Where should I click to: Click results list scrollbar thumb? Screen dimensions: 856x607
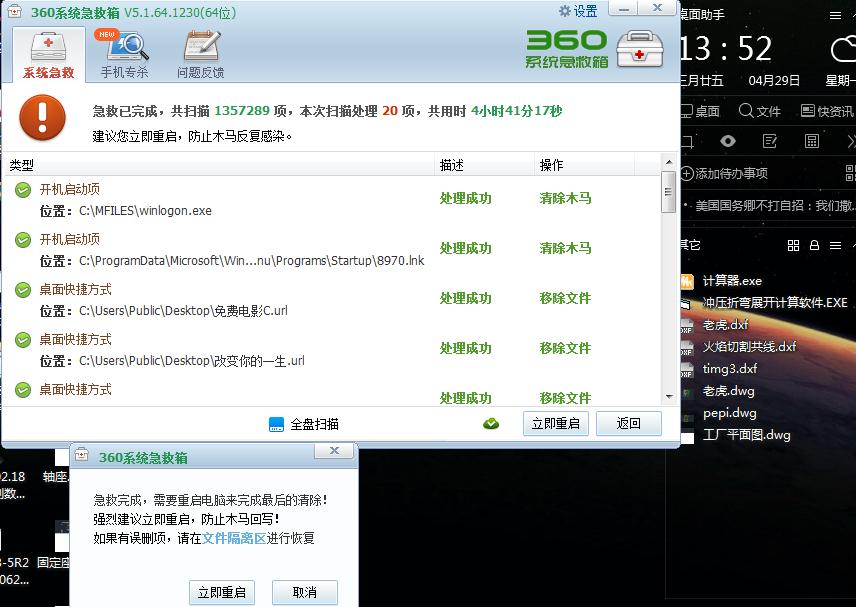(668, 192)
